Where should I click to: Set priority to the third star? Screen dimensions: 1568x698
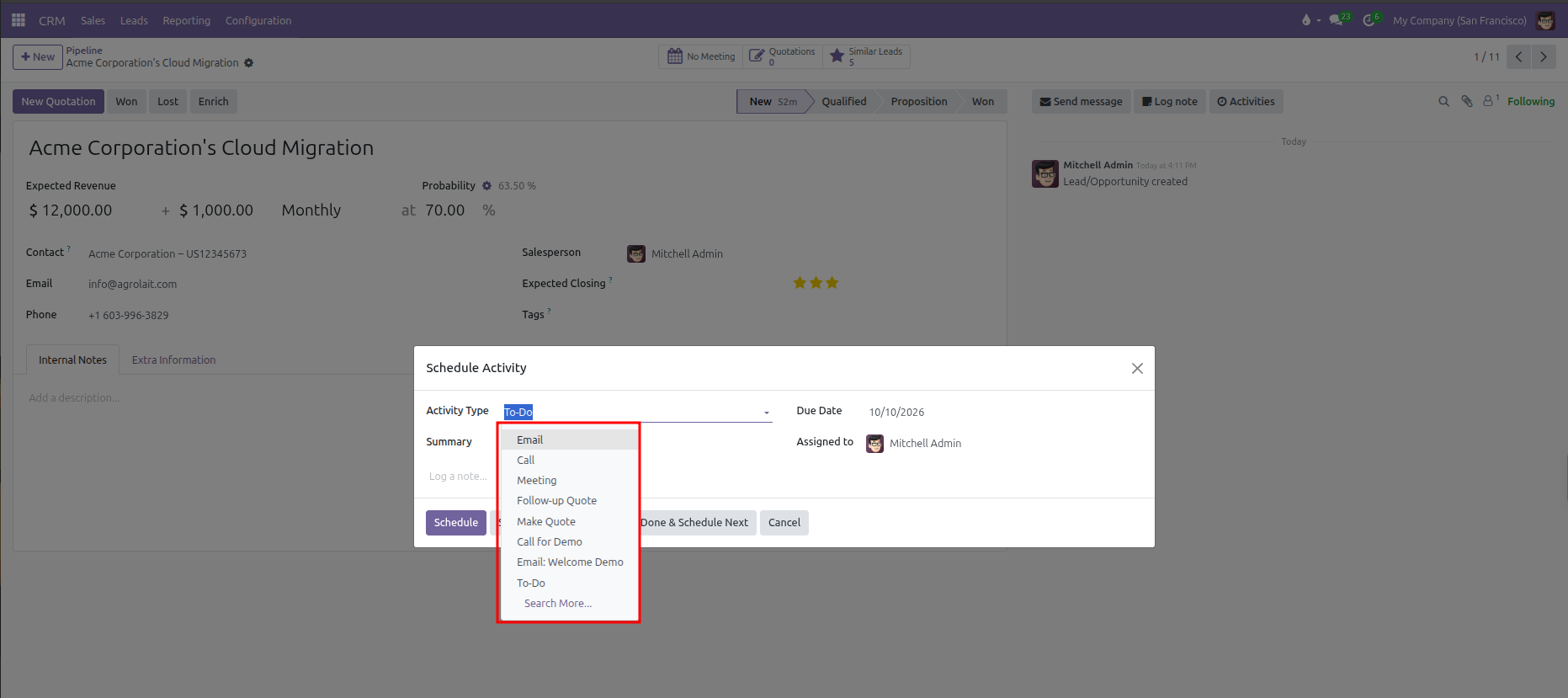point(832,283)
